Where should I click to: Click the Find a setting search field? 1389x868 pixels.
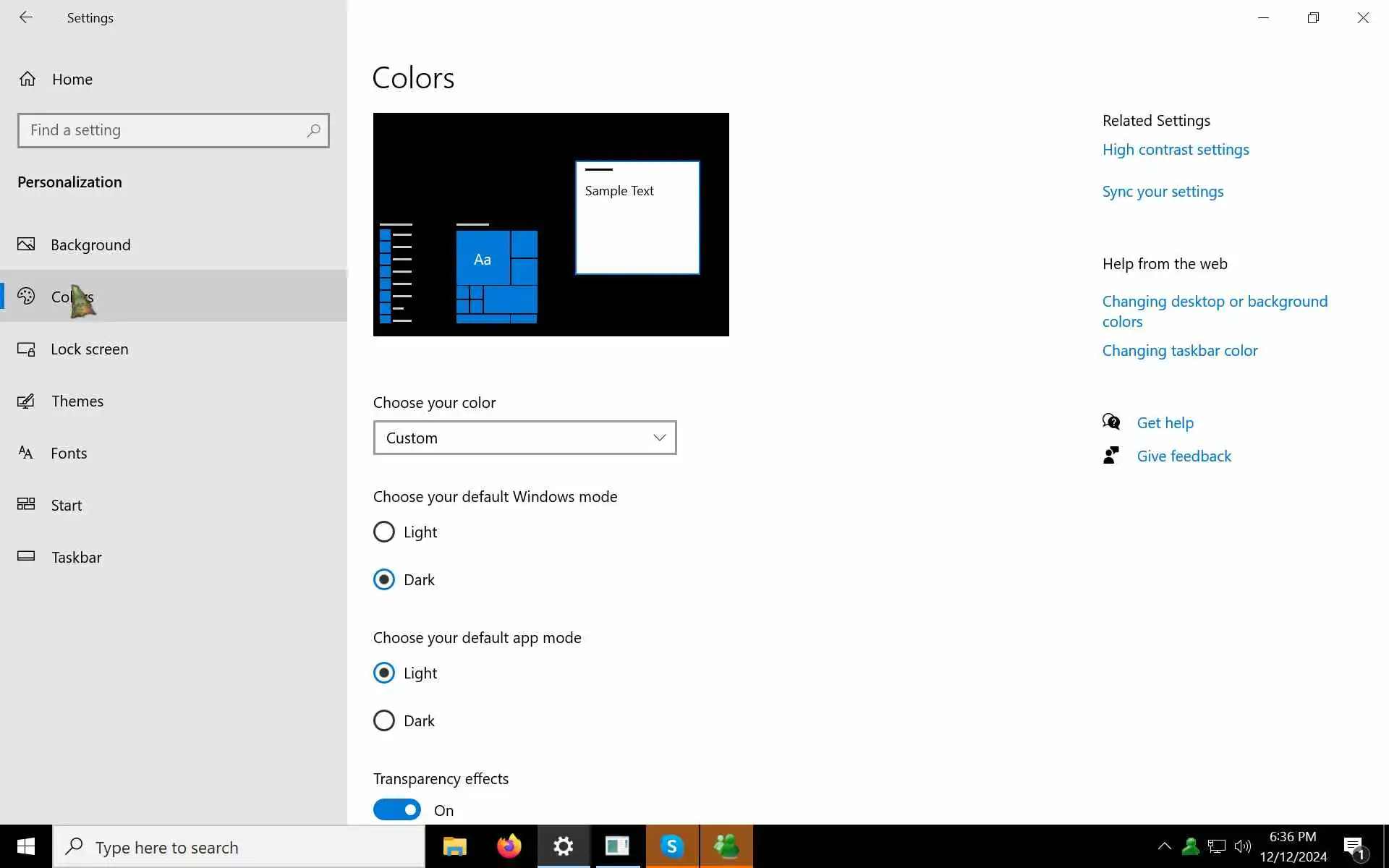point(163,130)
